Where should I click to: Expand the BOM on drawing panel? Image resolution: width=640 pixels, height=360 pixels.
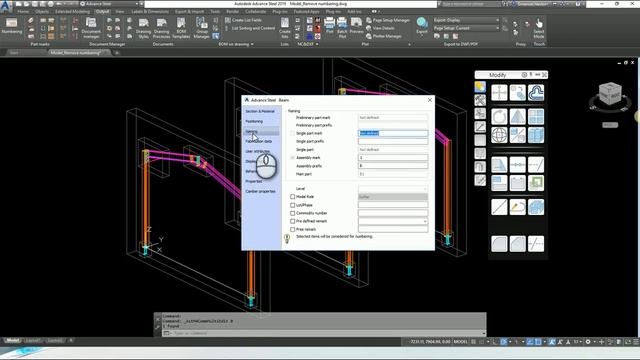tap(236, 44)
